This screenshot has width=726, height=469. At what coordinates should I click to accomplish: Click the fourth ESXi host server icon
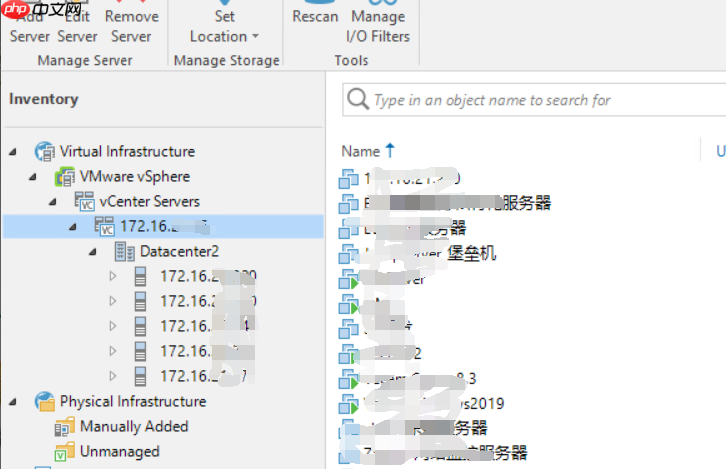[x=140, y=351]
